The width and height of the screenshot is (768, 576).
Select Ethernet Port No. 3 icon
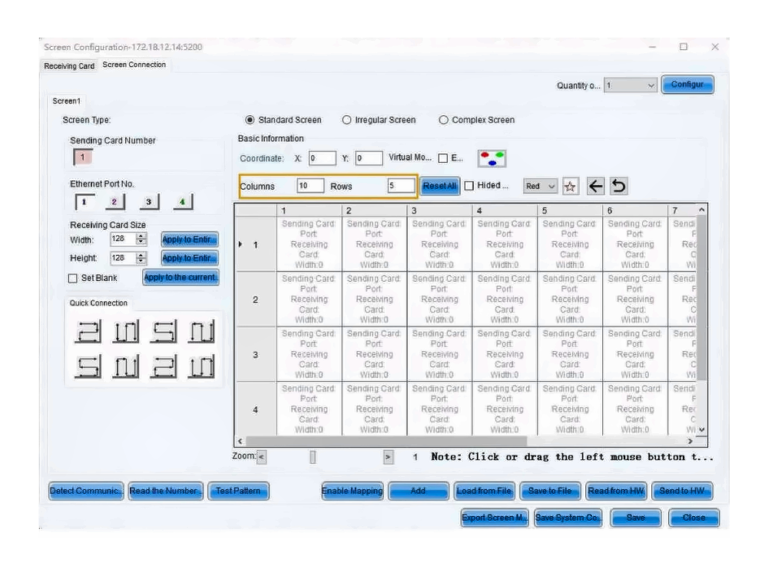pos(149,201)
